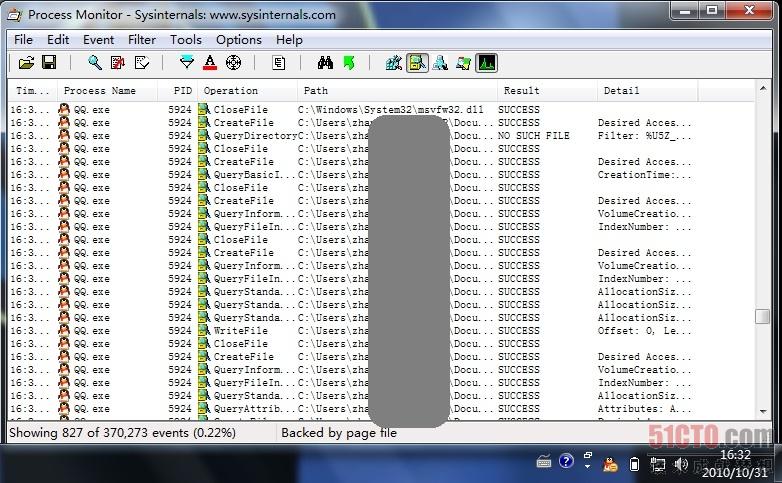The width and height of the screenshot is (782, 483).
Task: Click the QQ penguin icon in the WriteFile row
Action: (64, 330)
